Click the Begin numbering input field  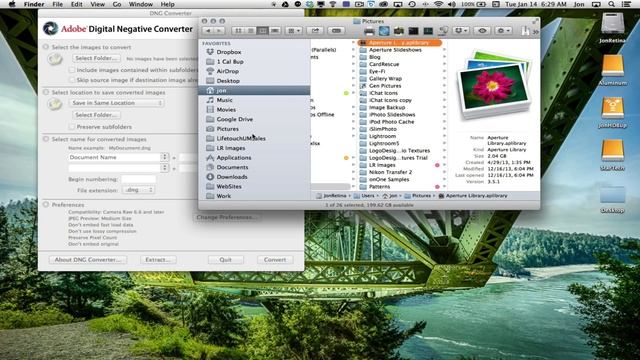(x=139, y=179)
